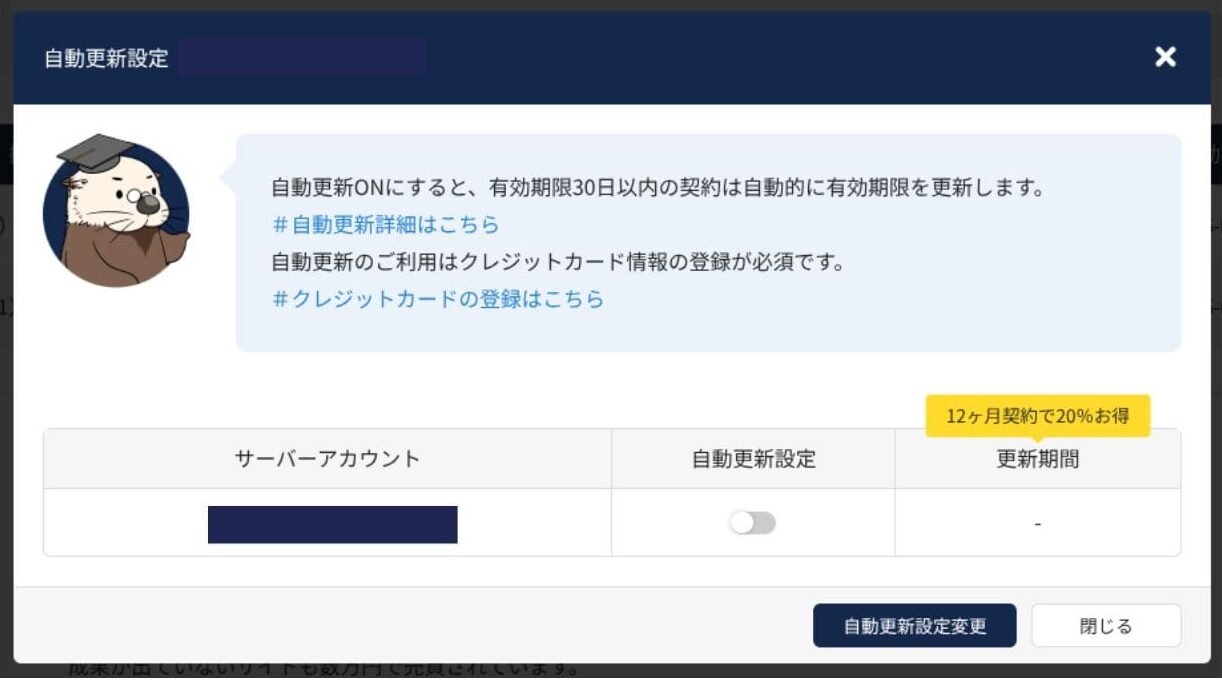Click the 更新期間 cell showing a dash
The width and height of the screenshot is (1222, 682).
pos(1037,524)
